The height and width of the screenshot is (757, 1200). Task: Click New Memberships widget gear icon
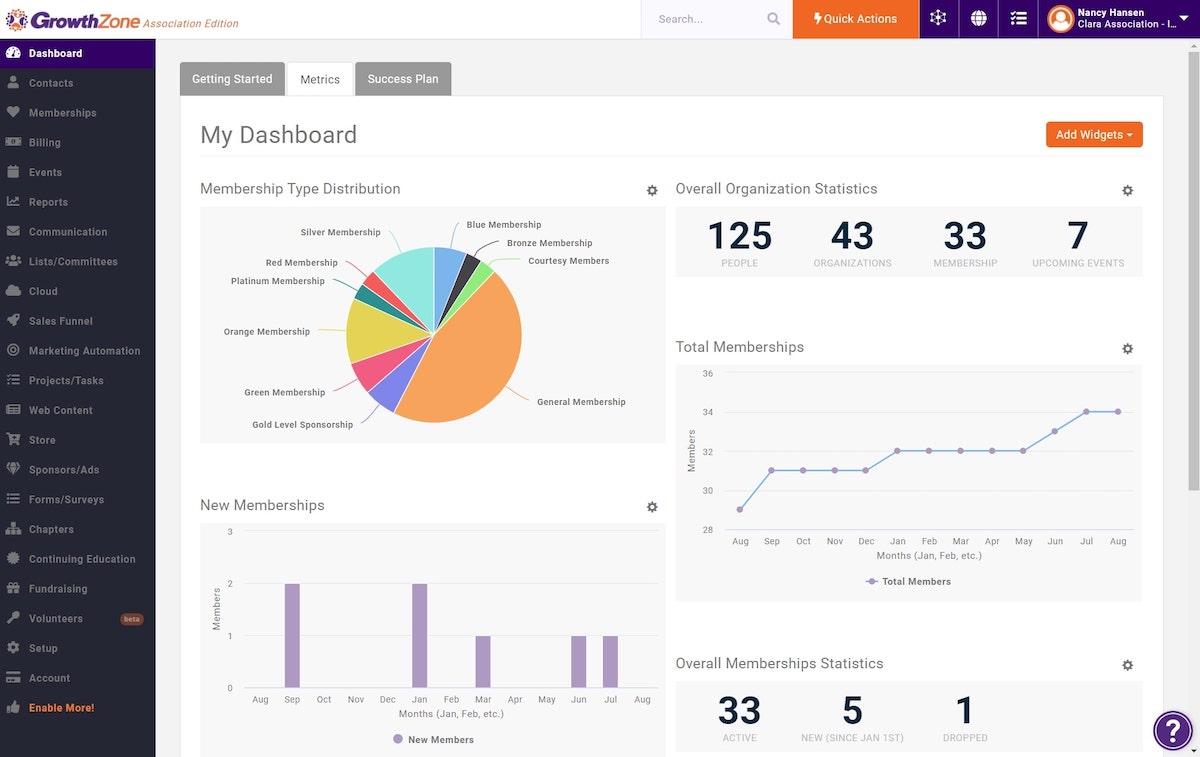[652, 507]
